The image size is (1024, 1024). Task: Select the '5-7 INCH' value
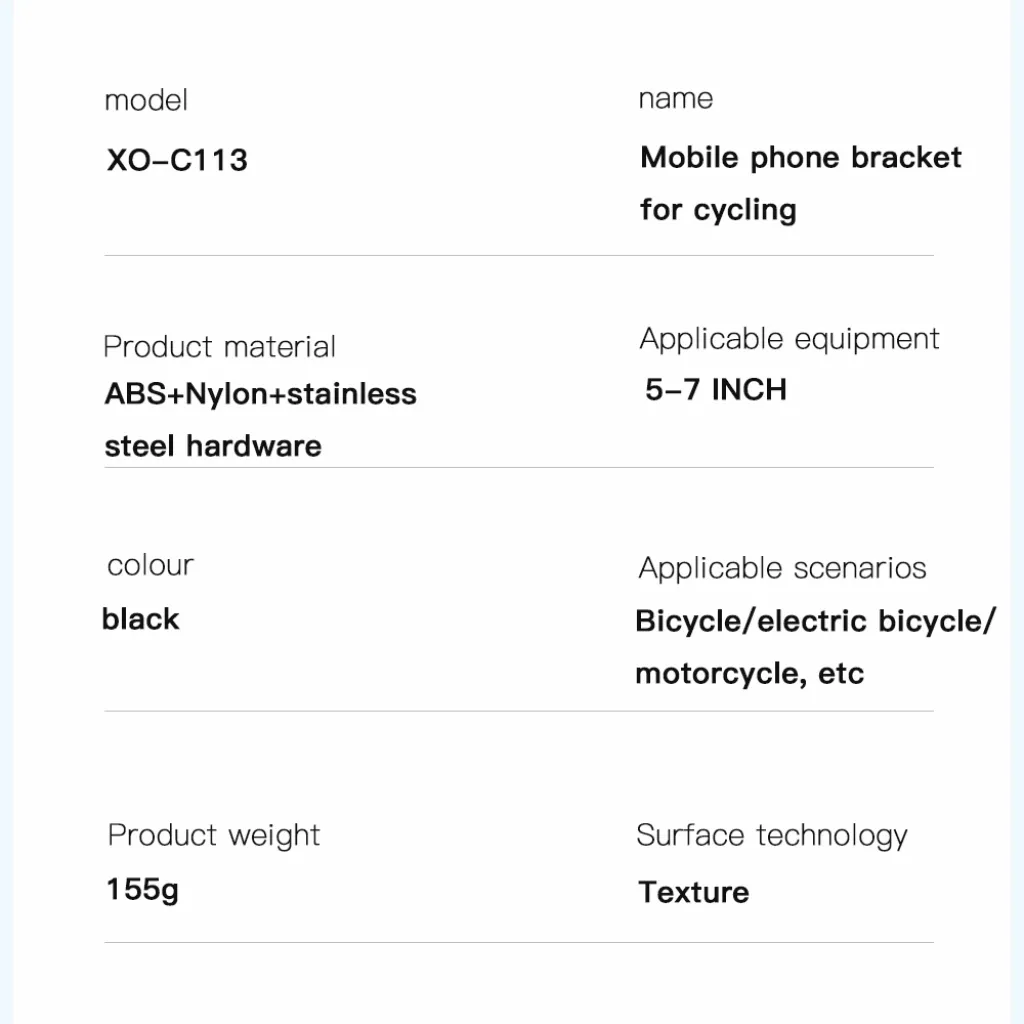point(716,390)
